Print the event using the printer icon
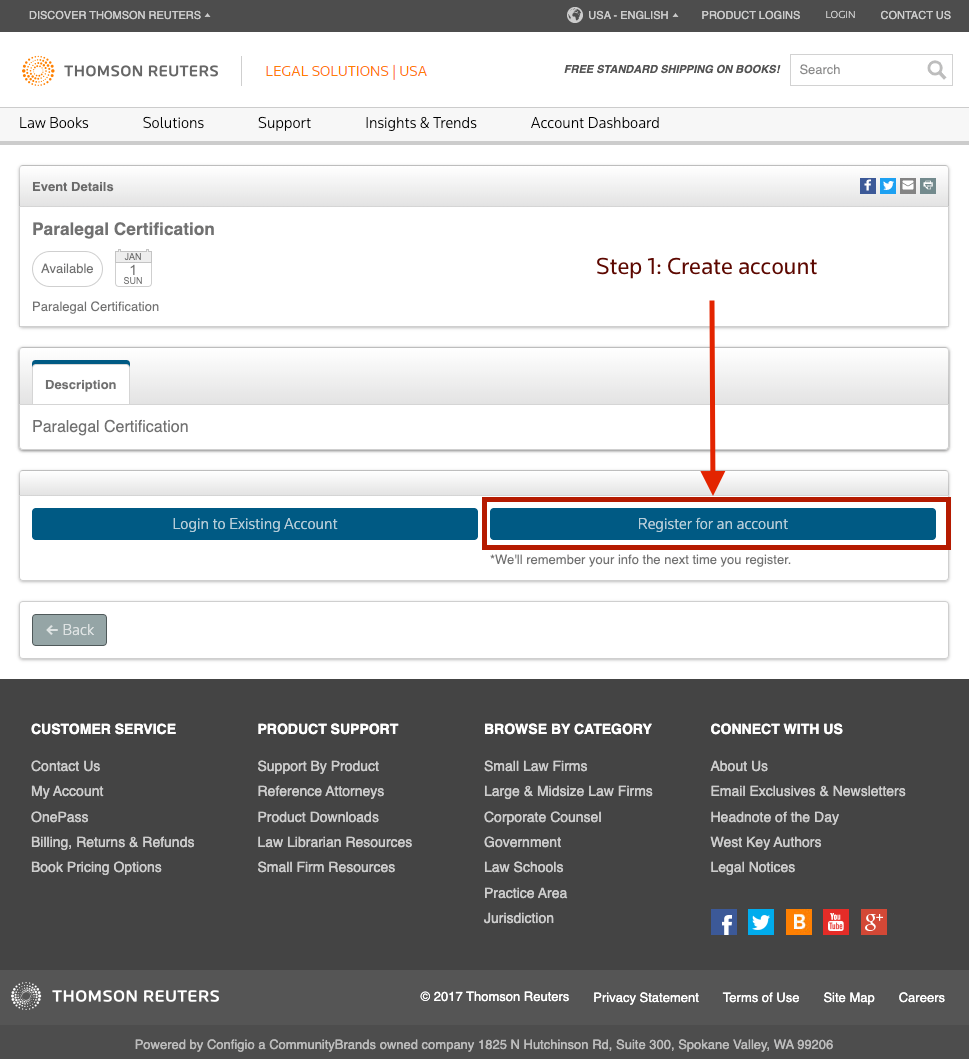Screen dimensions: 969x1059 click(928, 186)
